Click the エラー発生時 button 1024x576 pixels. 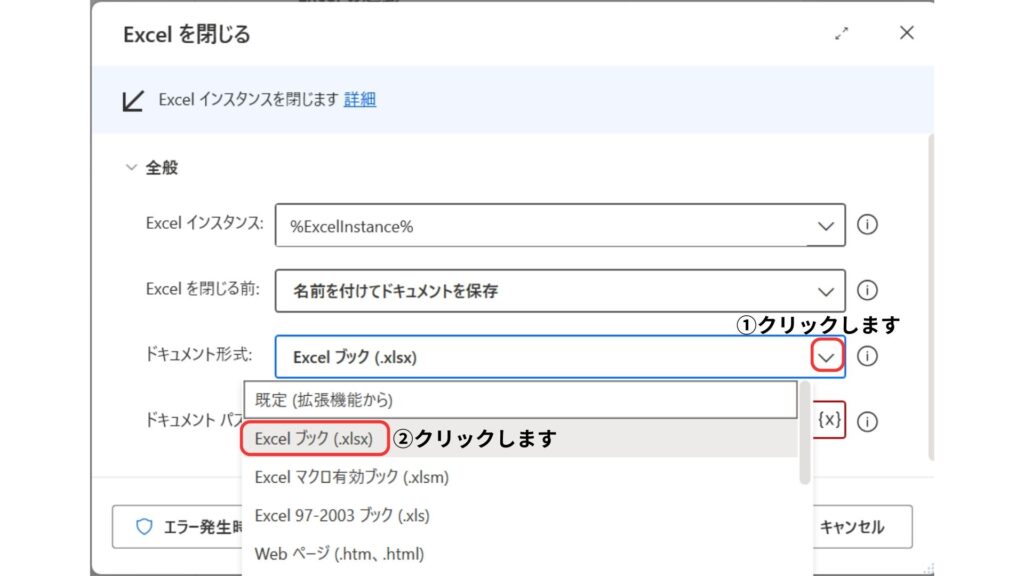pos(178,526)
